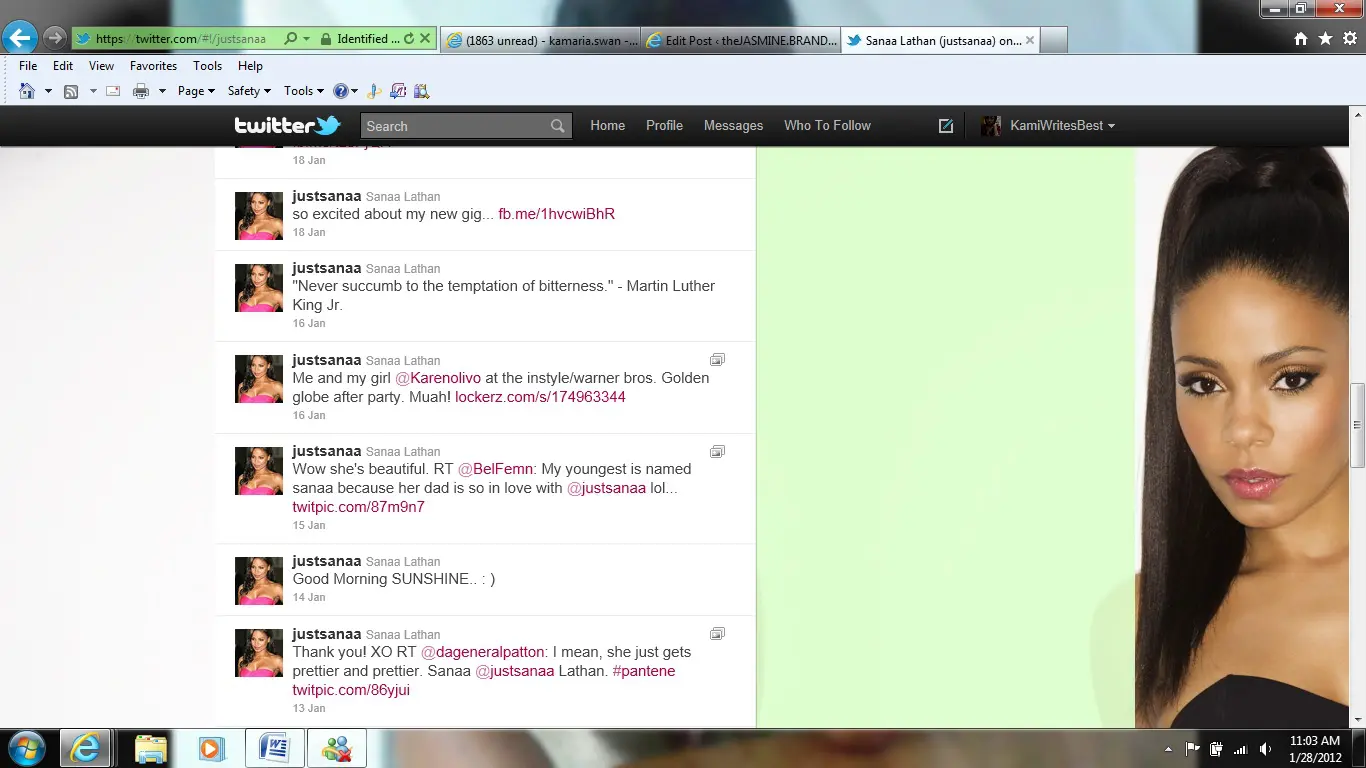
Task: Expand the Help icon dropdown arrow
Action: (355, 91)
